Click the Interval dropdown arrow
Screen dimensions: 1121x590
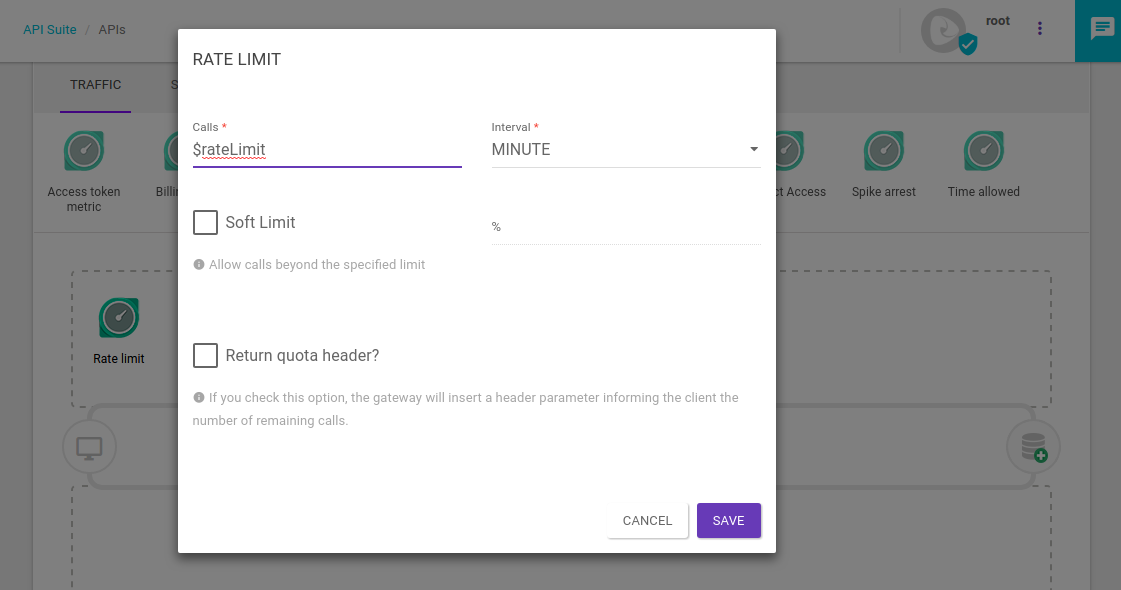[x=753, y=150]
